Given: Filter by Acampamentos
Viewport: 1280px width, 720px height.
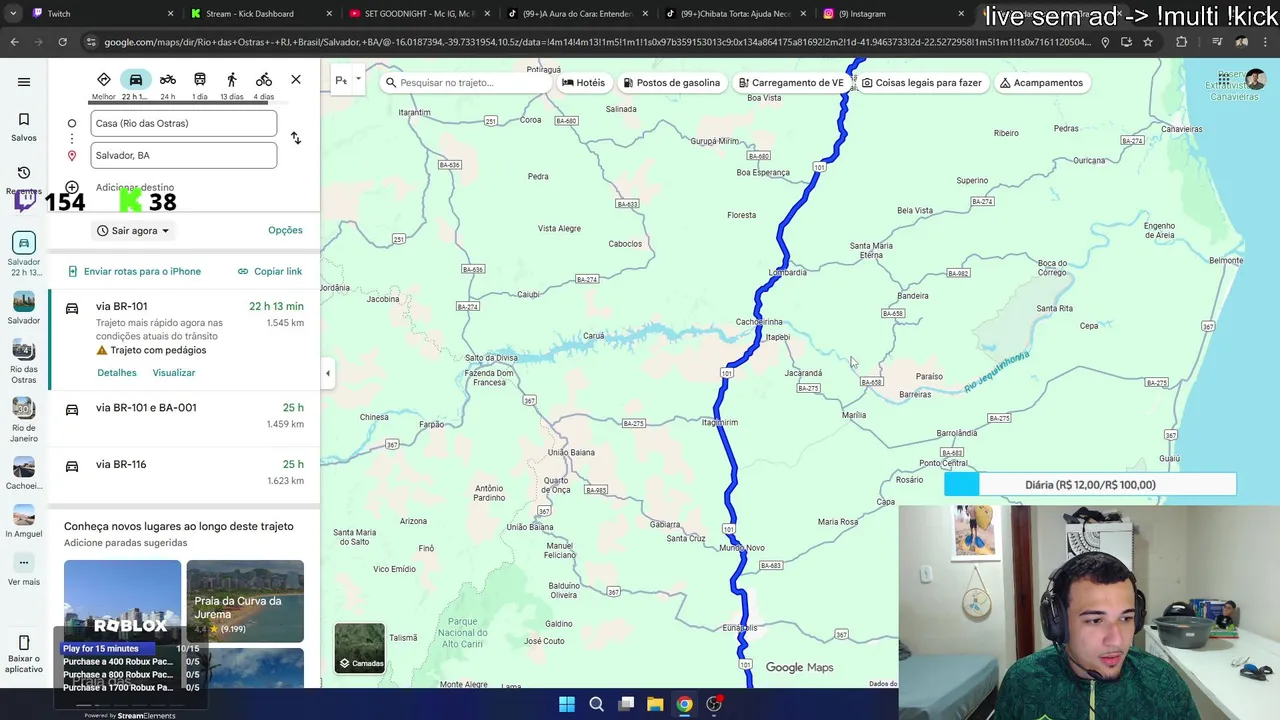Looking at the screenshot, I should tap(1040, 83).
